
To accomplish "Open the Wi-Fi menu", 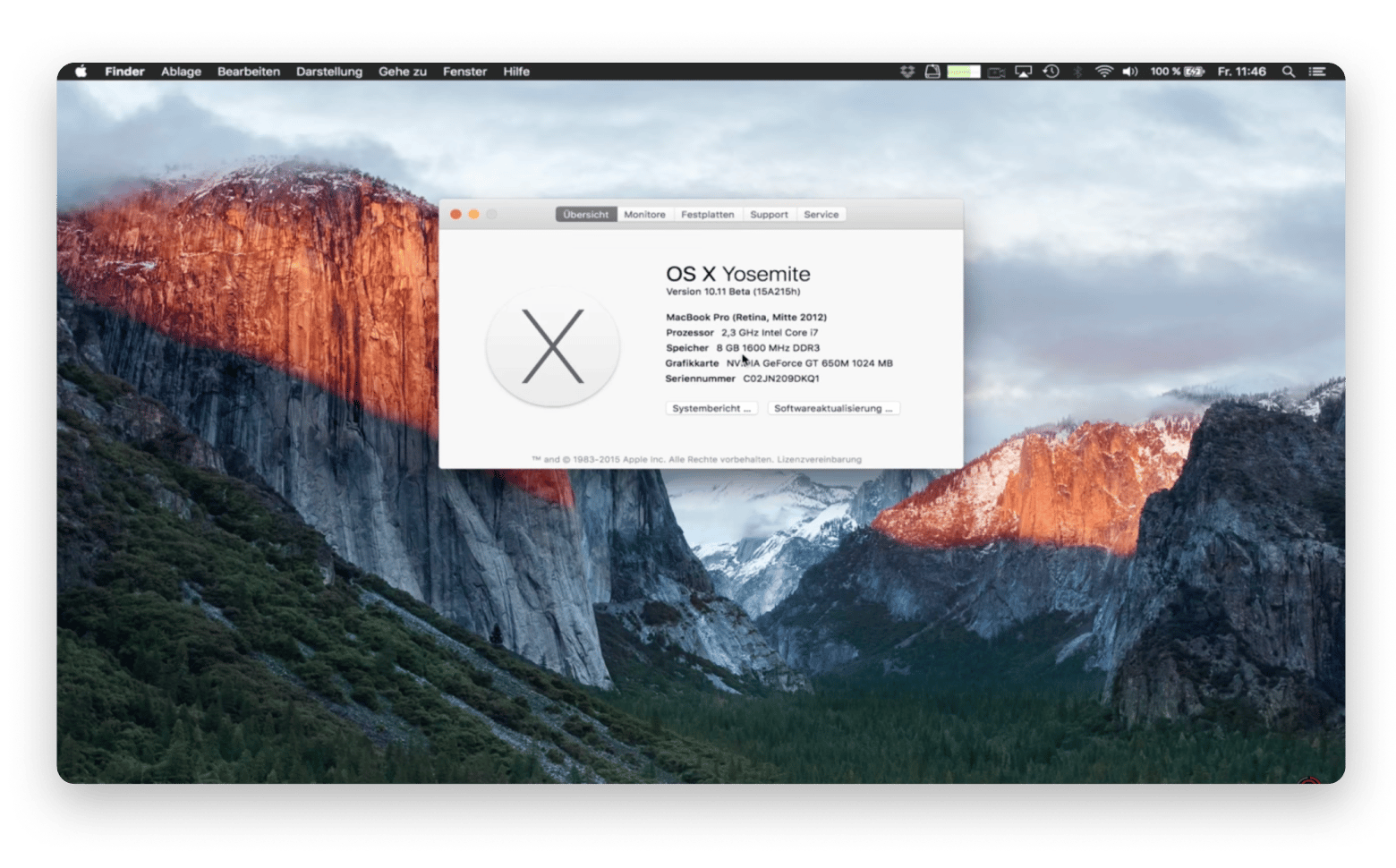I will [x=1104, y=72].
